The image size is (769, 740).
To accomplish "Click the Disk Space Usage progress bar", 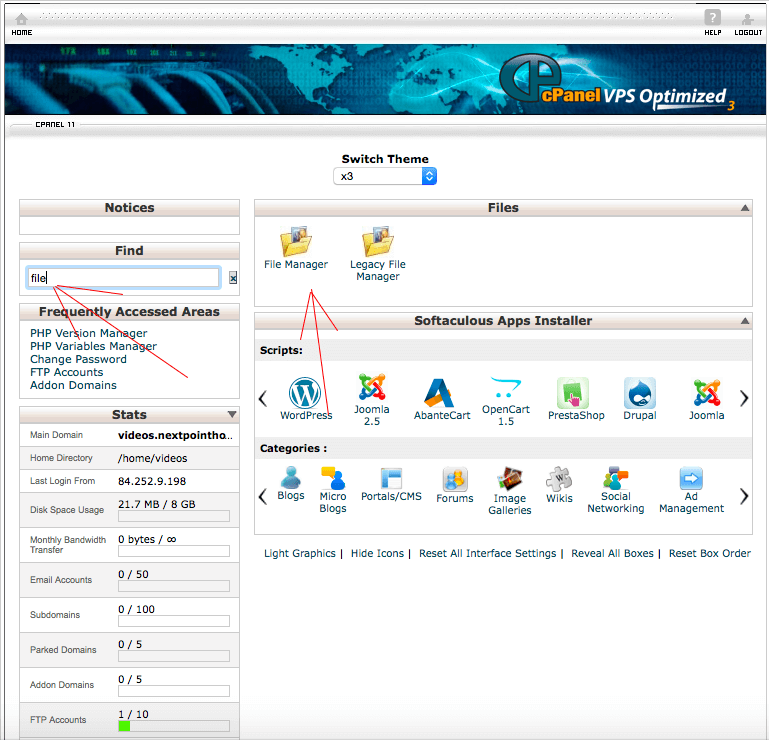I will pos(174,516).
